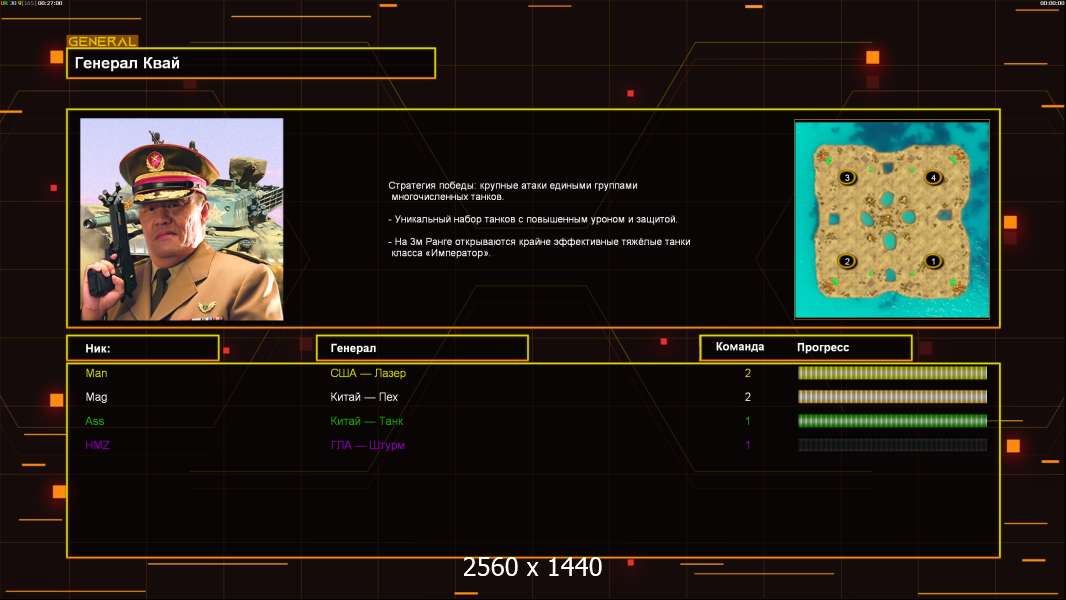Click start position 2 on the minimap
Screen dimensions: 1066x600
click(x=847, y=261)
